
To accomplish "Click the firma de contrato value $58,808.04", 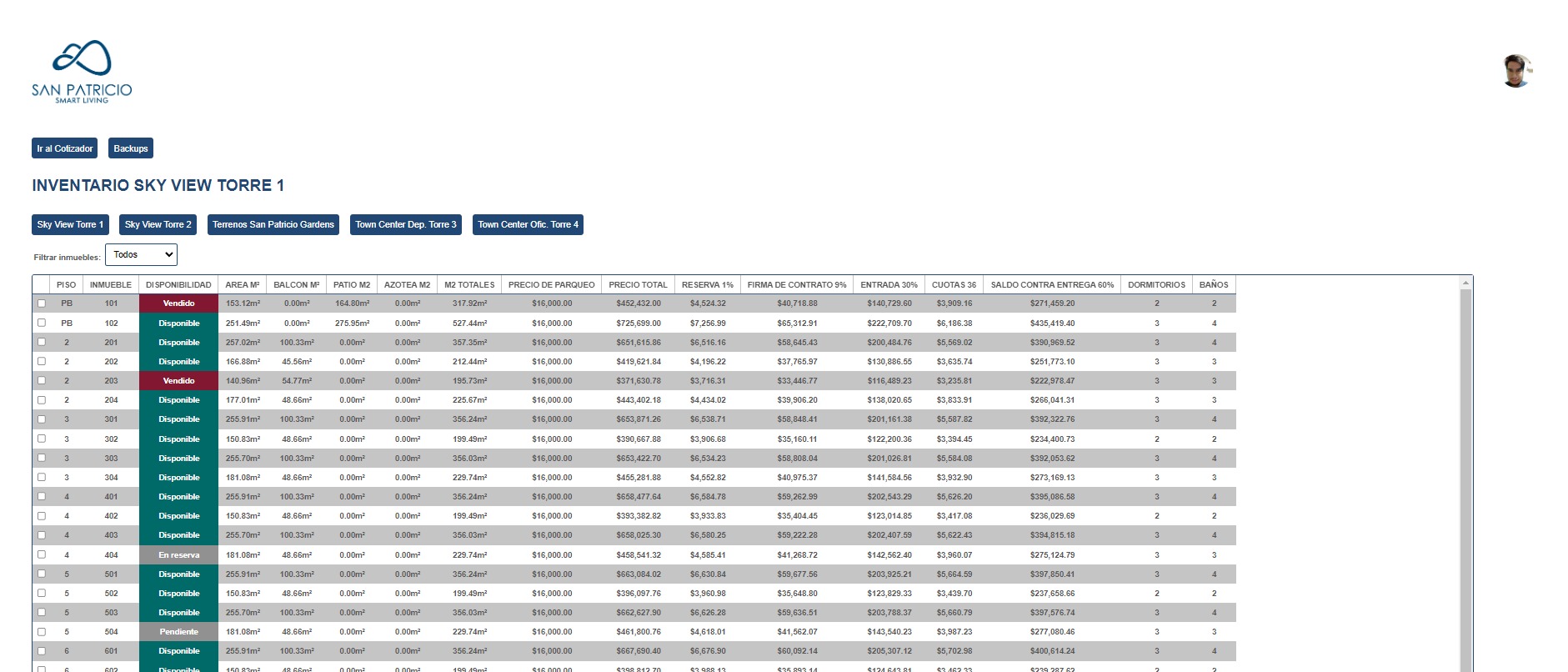I will (x=797, y=458).
